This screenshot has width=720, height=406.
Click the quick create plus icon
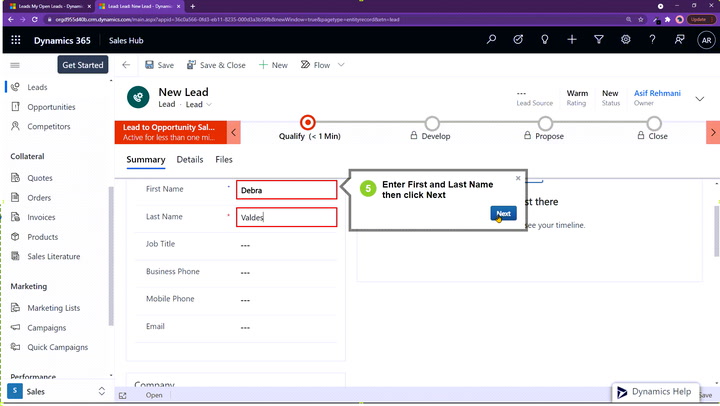(572, 39)
